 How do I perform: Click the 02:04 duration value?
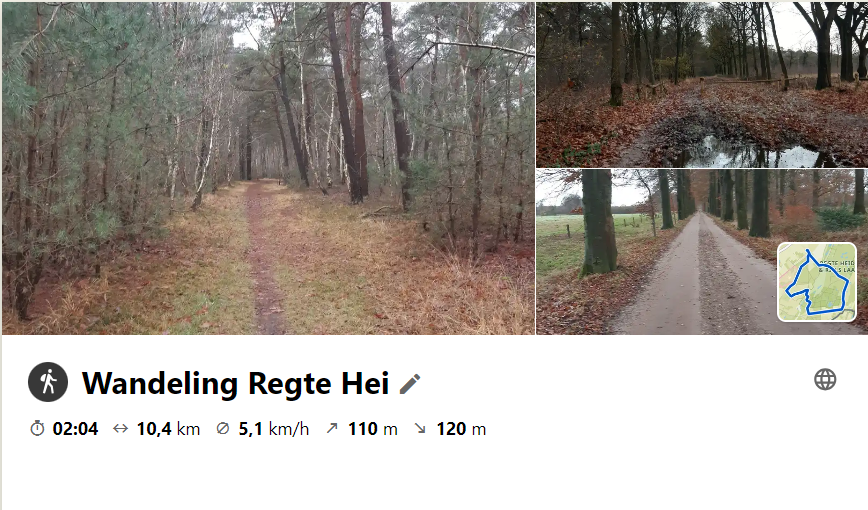pyautogui.click(x=75, y=429)
